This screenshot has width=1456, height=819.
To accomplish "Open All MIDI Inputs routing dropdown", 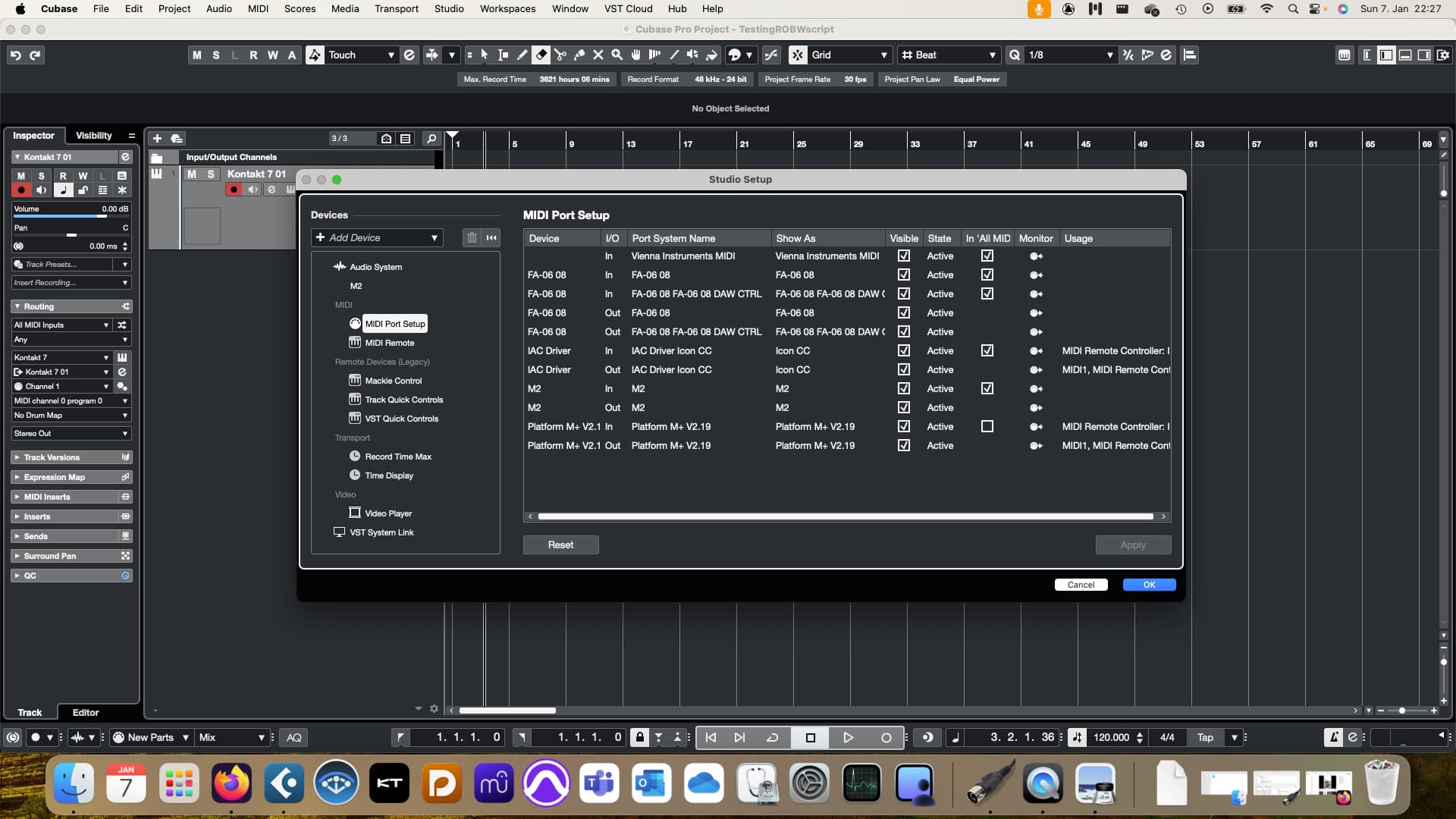I will point(61,325).
